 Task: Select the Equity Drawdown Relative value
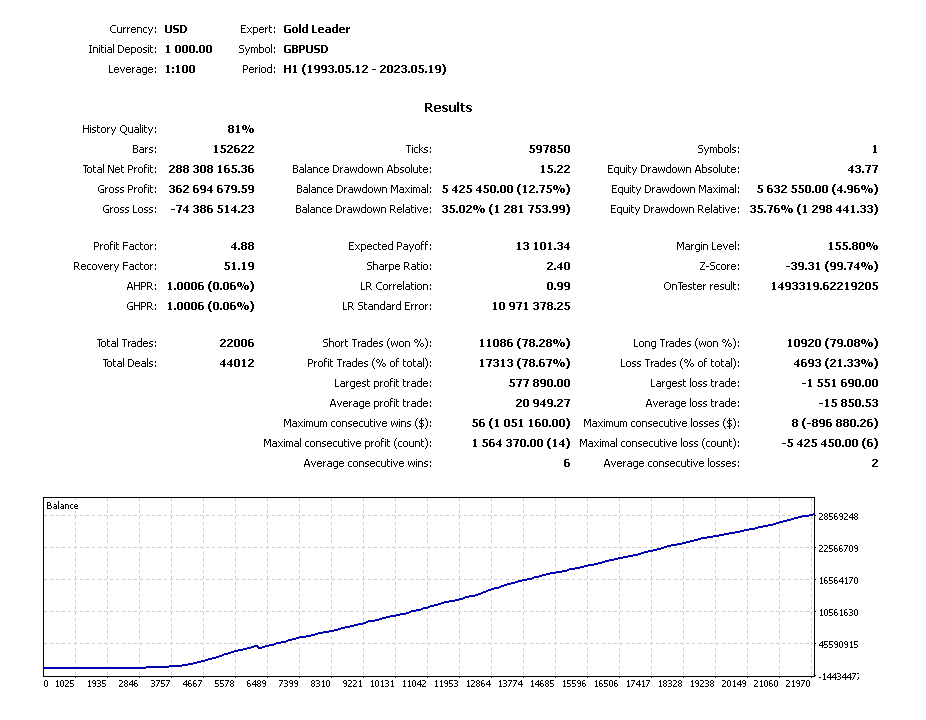click(814, 209)
